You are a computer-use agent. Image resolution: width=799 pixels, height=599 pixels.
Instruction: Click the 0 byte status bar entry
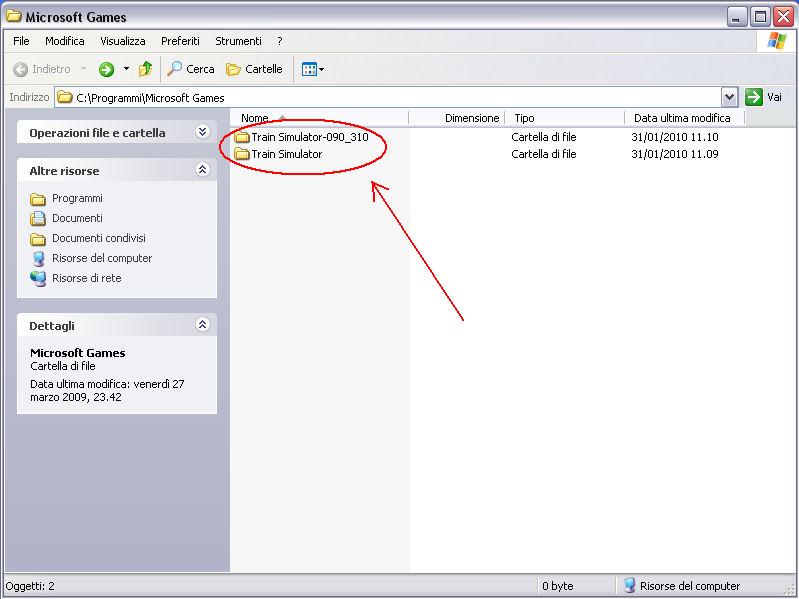557,586
